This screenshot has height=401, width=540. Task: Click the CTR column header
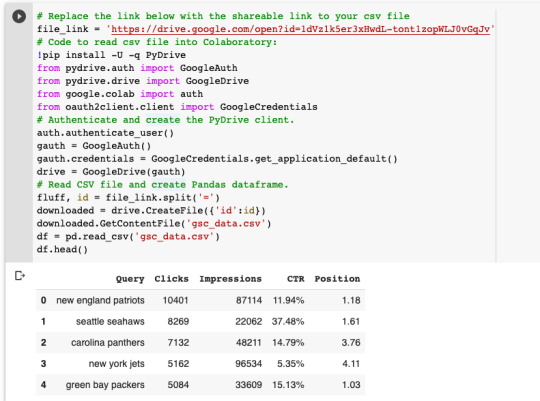[295, 279]
